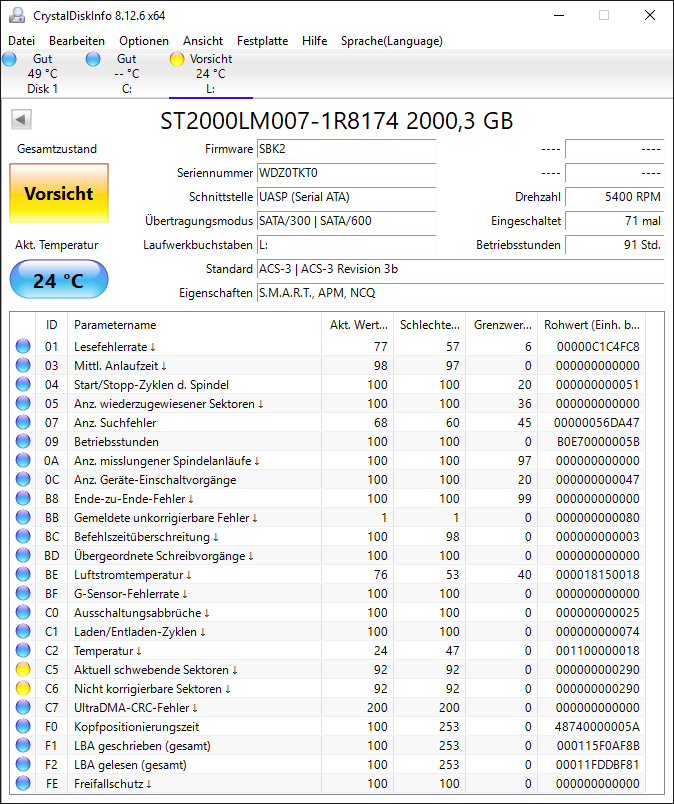
Task: Click the status orb of Freifallschutz row
Action: [23, 783]
